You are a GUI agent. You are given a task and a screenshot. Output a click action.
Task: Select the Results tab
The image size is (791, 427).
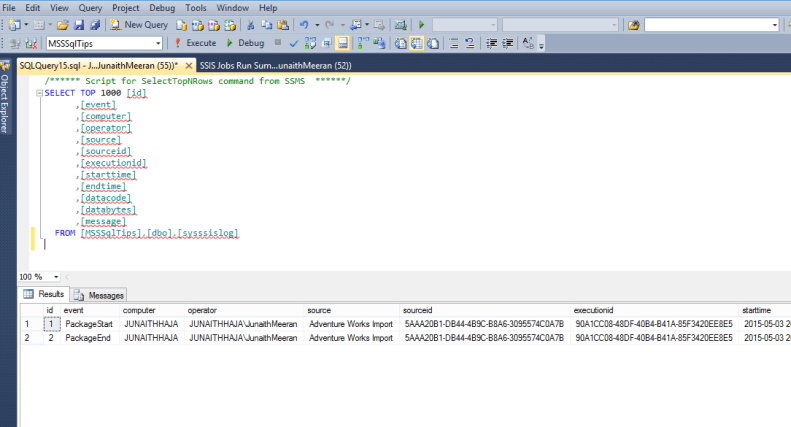click(x=44, y=294)
